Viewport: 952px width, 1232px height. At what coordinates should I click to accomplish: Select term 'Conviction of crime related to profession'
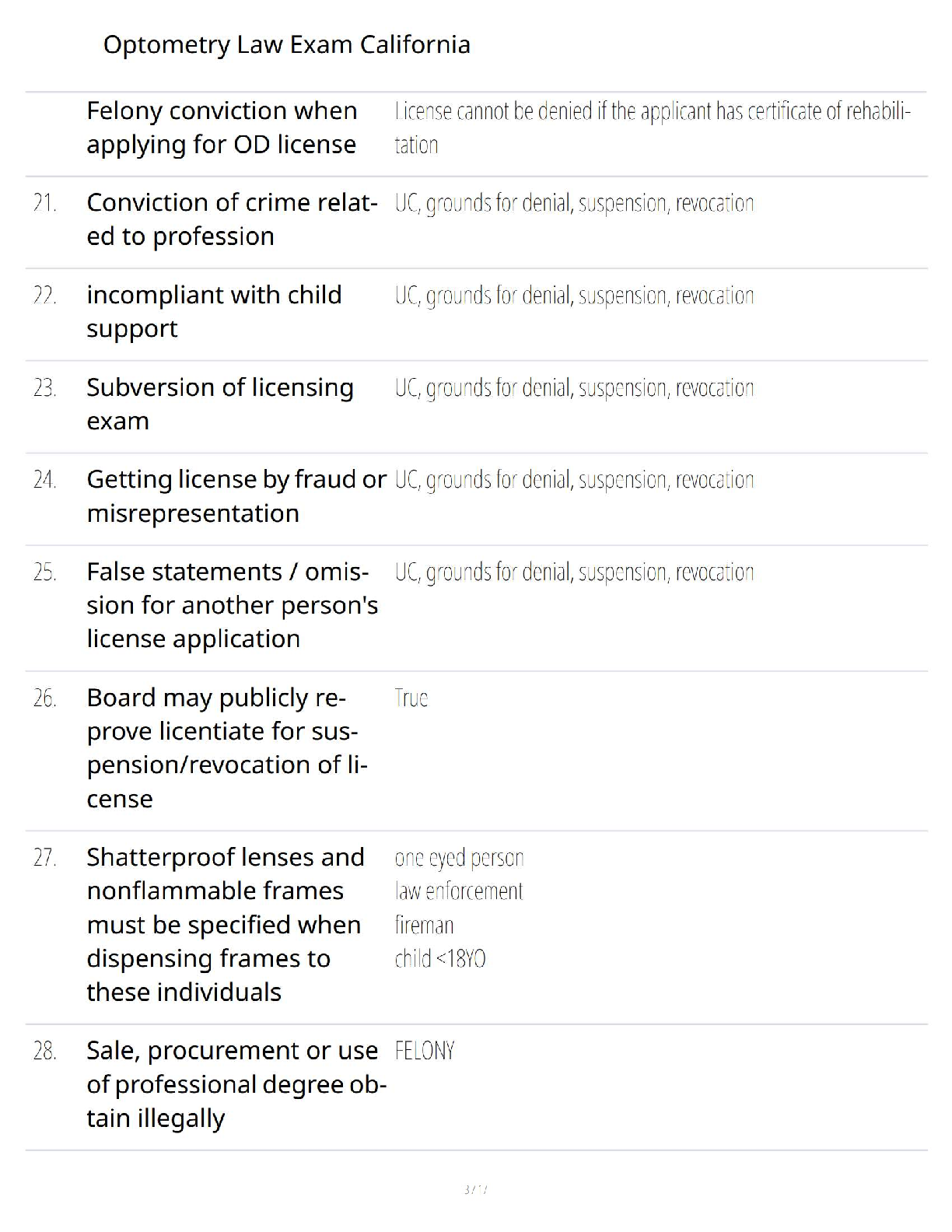pos(232,219)
